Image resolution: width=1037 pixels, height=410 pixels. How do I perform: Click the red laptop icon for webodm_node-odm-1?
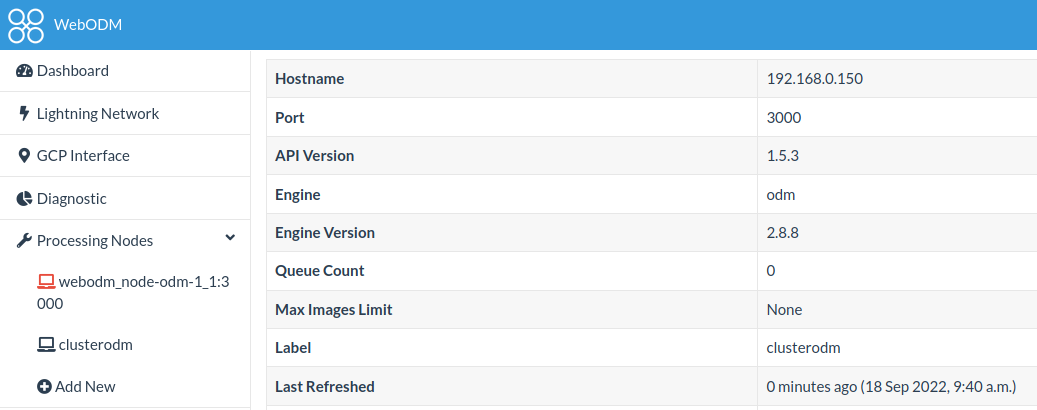(46, 282)
